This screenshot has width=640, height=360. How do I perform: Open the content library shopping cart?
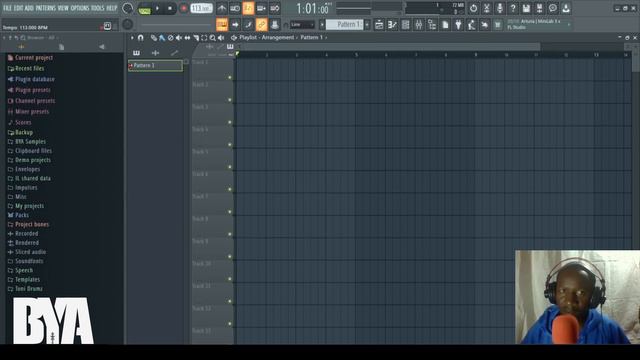[498, 25]
